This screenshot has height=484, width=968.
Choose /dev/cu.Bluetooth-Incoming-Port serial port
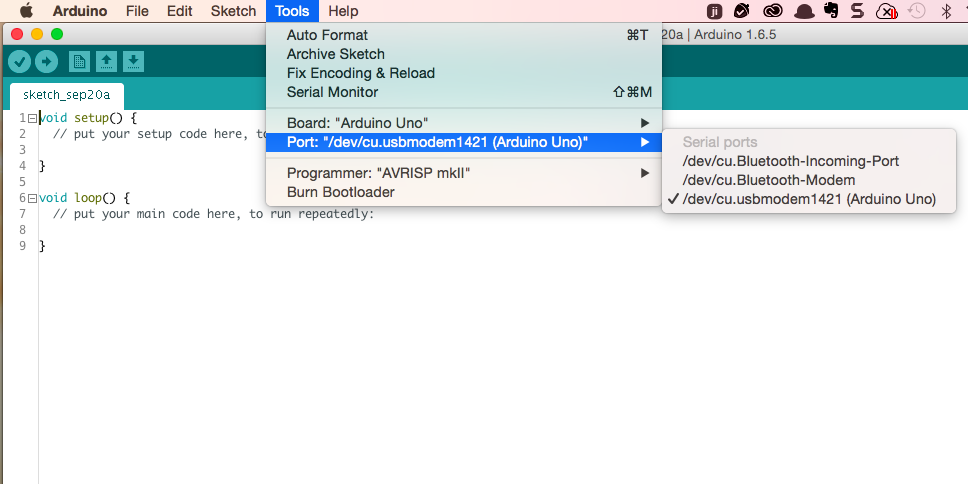[x=809, y=161]
